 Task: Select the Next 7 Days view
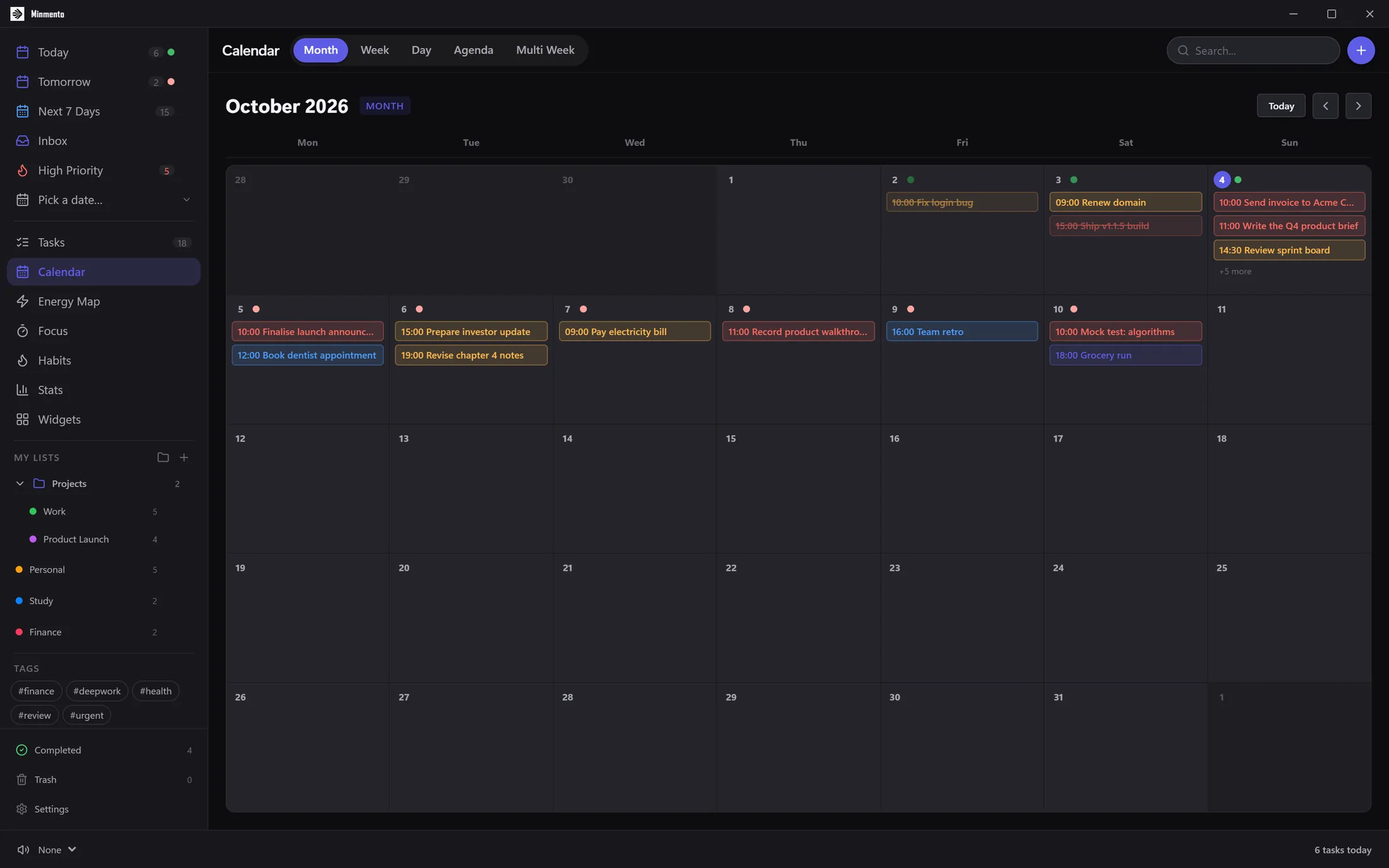click(x=104, y=111)
